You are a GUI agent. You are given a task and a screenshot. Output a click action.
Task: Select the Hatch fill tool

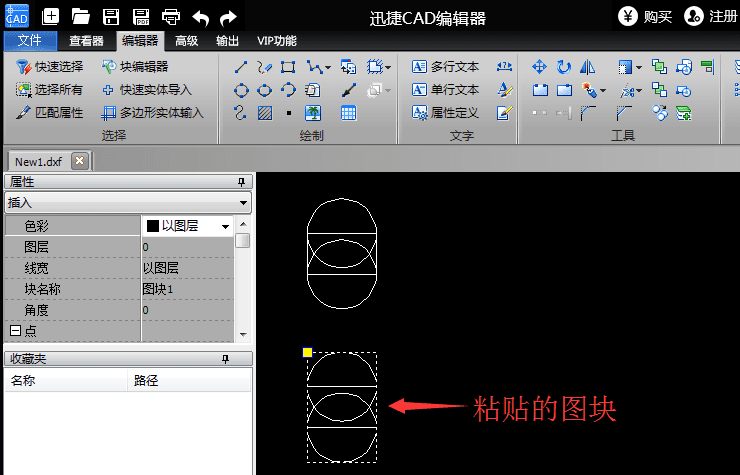pyautogui.click(x=265, y=113)
